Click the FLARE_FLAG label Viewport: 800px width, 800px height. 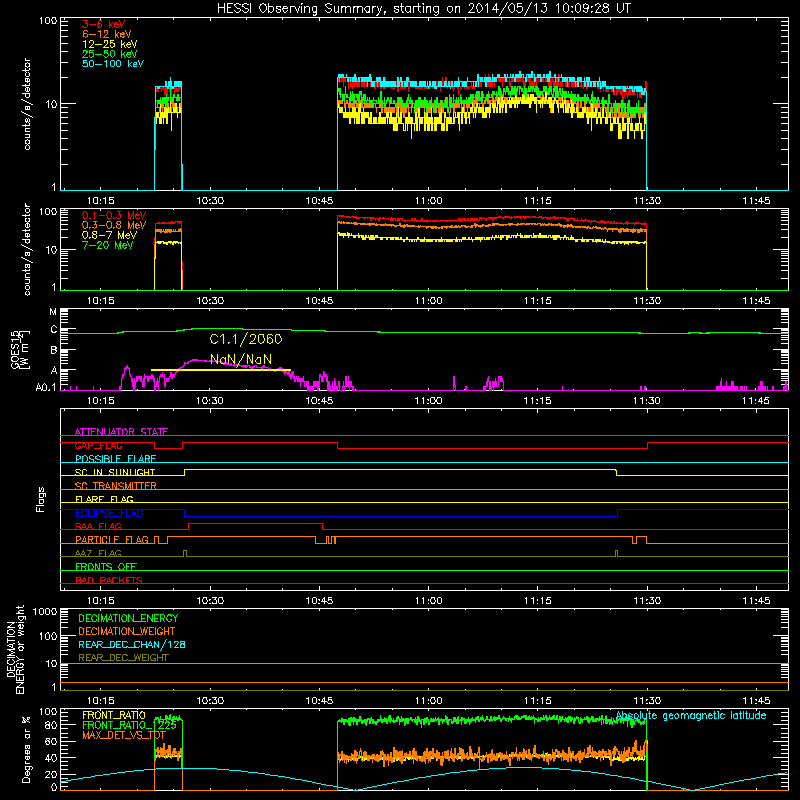coord(104,499)
